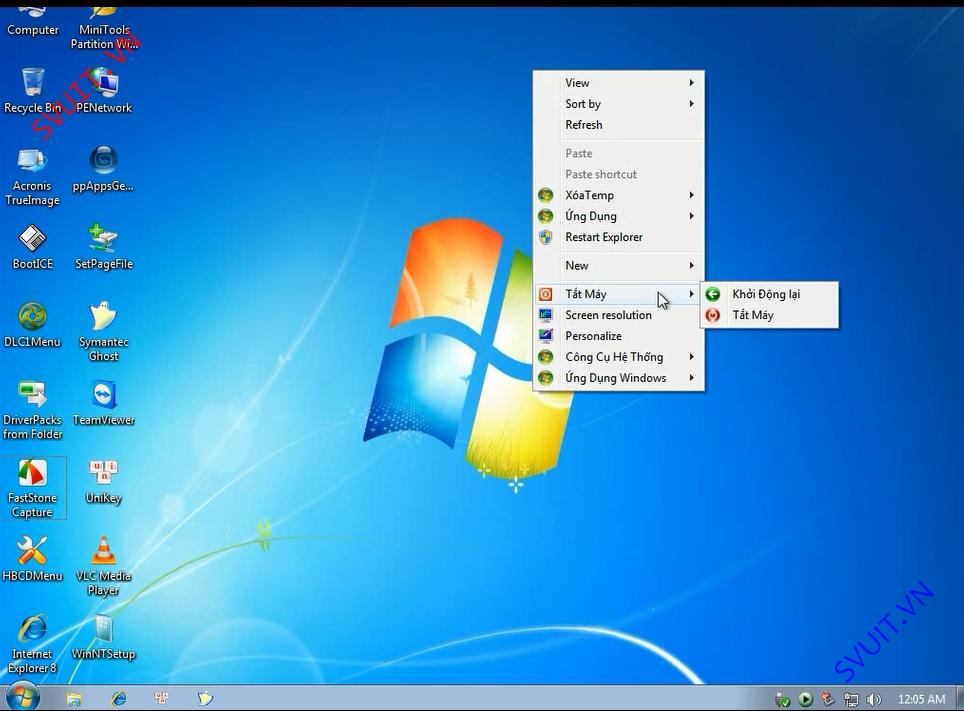Click the Tắt Máy parent menu entry
The image size is (964, 711).
(x=618, y=294)
